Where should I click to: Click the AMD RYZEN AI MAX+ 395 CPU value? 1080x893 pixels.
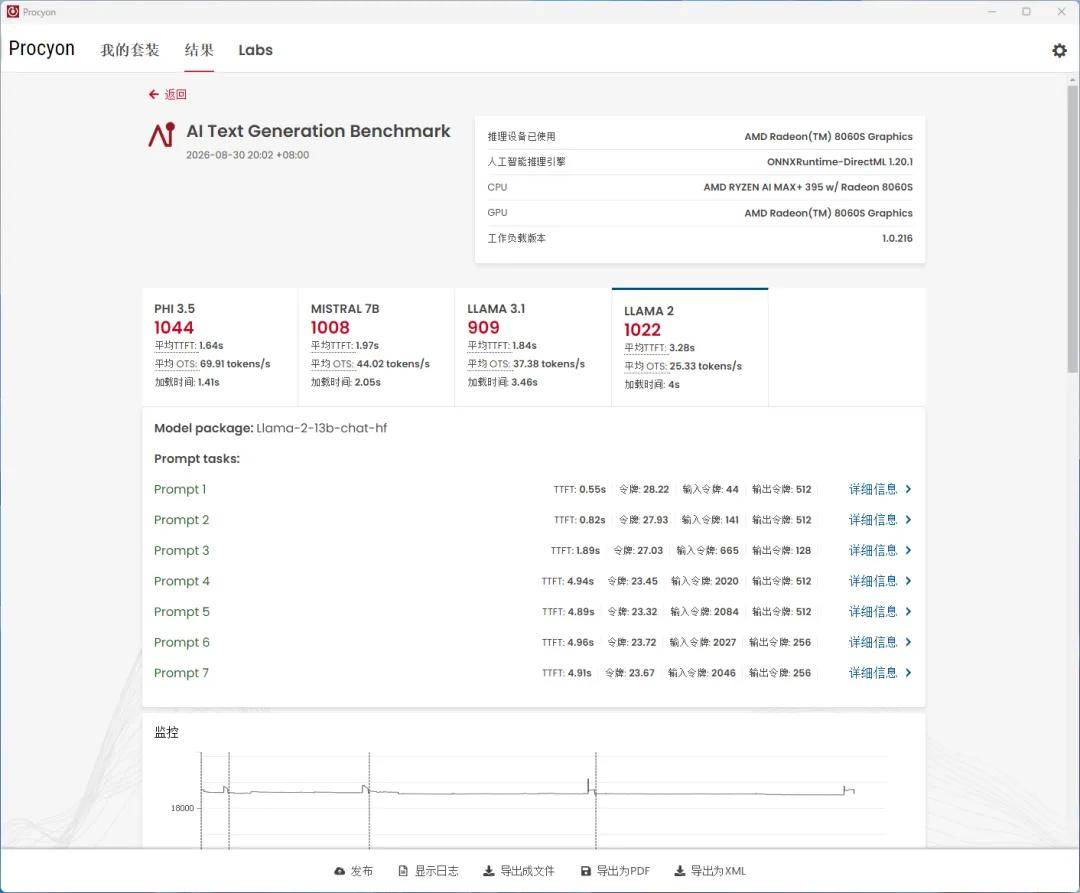click(x=808, y=187)
